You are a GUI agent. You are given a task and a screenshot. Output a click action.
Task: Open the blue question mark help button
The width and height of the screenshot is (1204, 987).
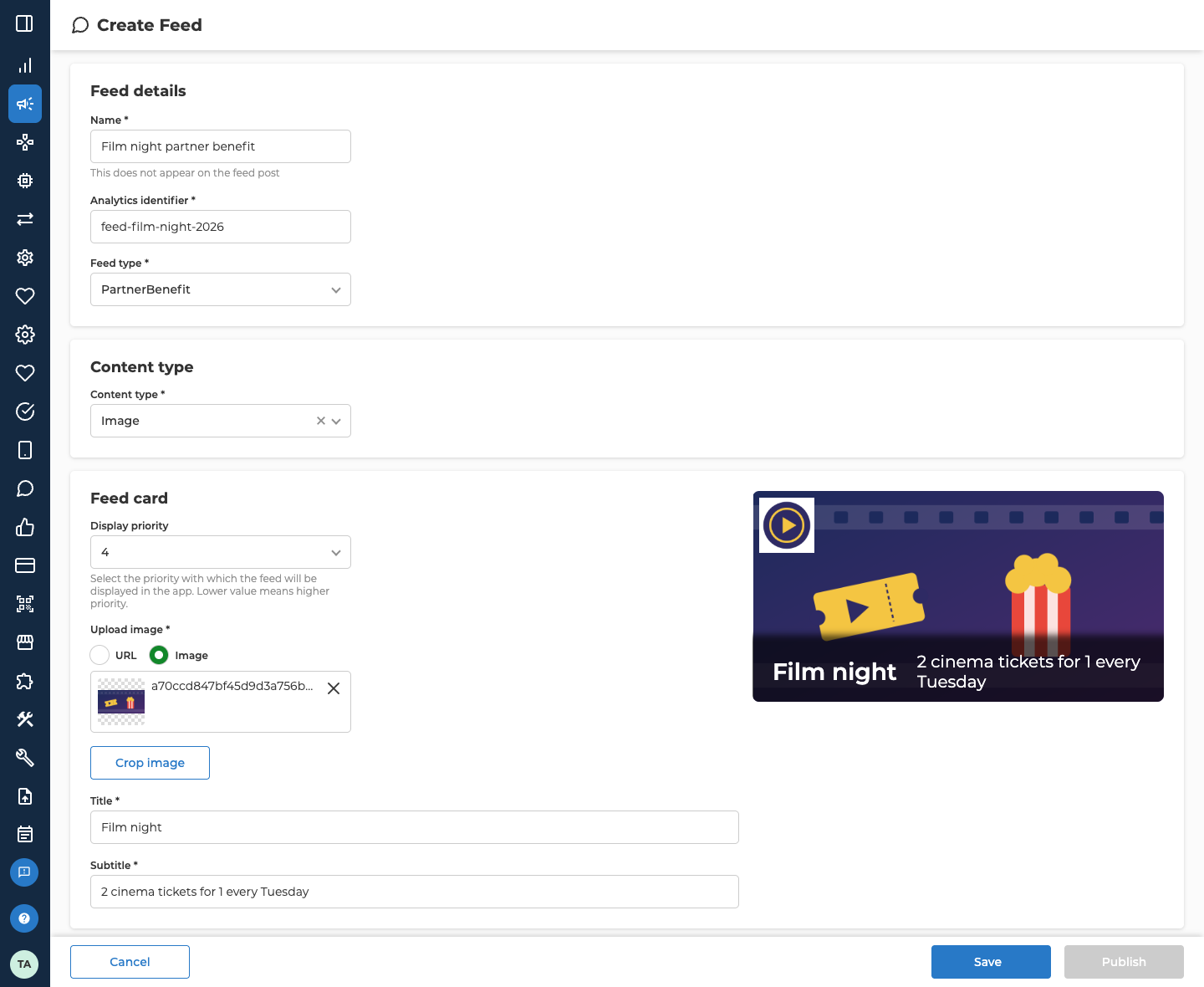24,918
